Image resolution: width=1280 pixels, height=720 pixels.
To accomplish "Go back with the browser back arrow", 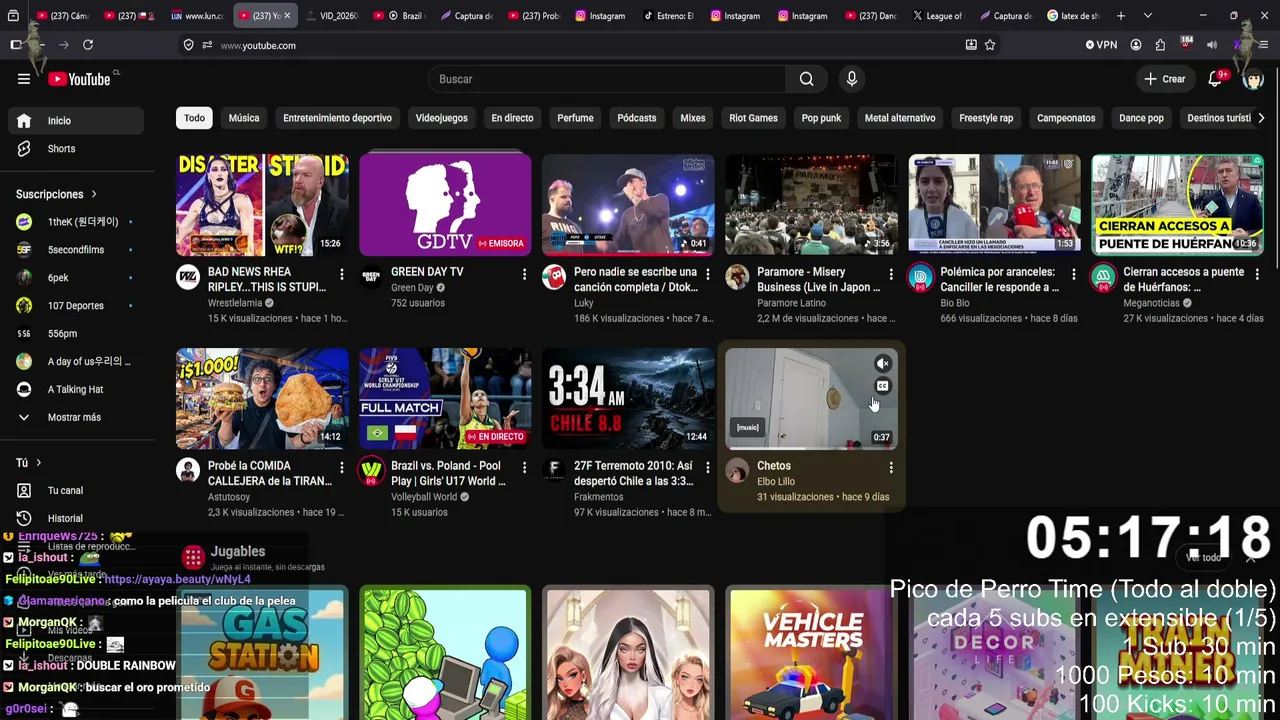I will click(39, 45).
